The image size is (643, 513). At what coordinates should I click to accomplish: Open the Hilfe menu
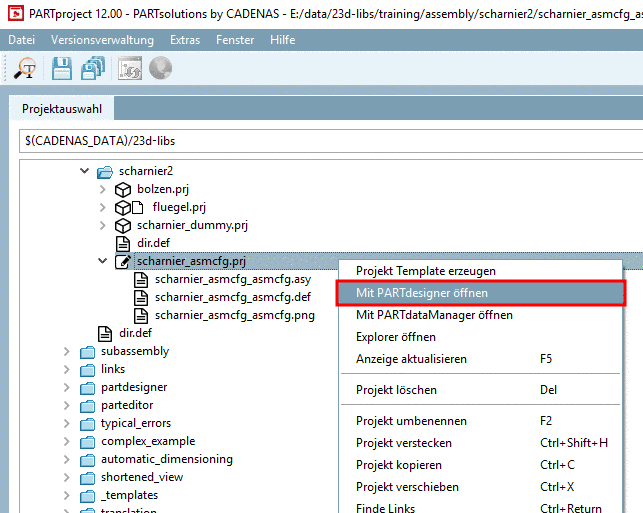[283, 40]
